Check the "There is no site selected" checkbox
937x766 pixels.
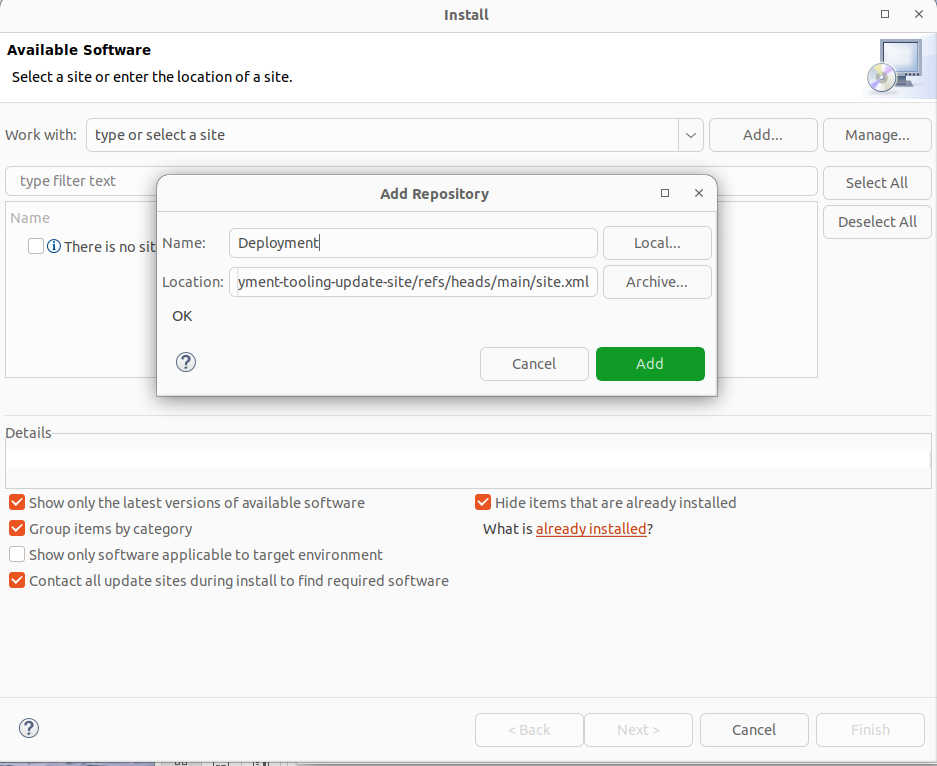(x=36, y=246)
